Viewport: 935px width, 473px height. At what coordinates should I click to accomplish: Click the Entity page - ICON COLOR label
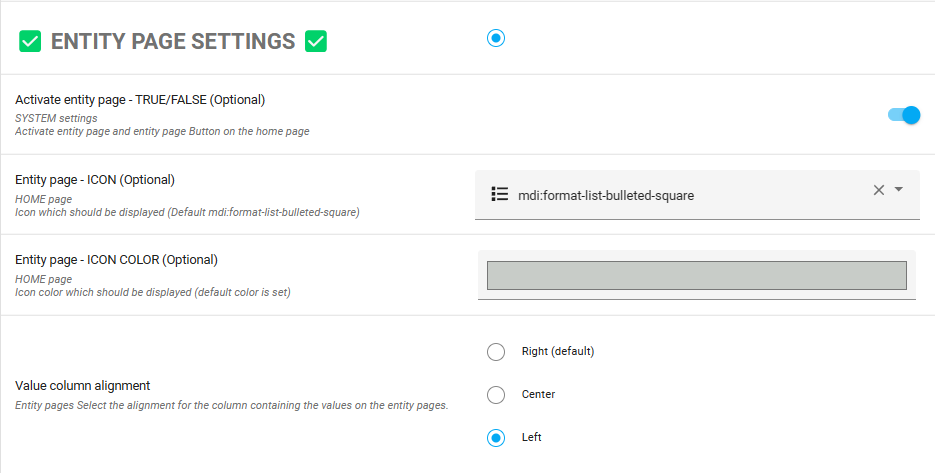click(x=116, y=260)
